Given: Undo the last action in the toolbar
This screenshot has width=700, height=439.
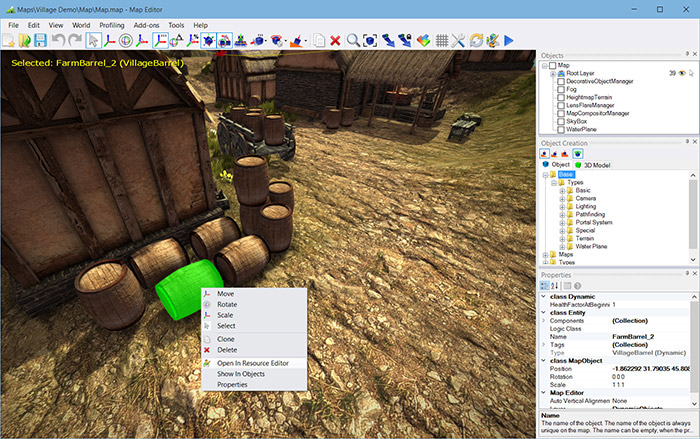Looking at the screenshot, I should [x=58, y=41].
